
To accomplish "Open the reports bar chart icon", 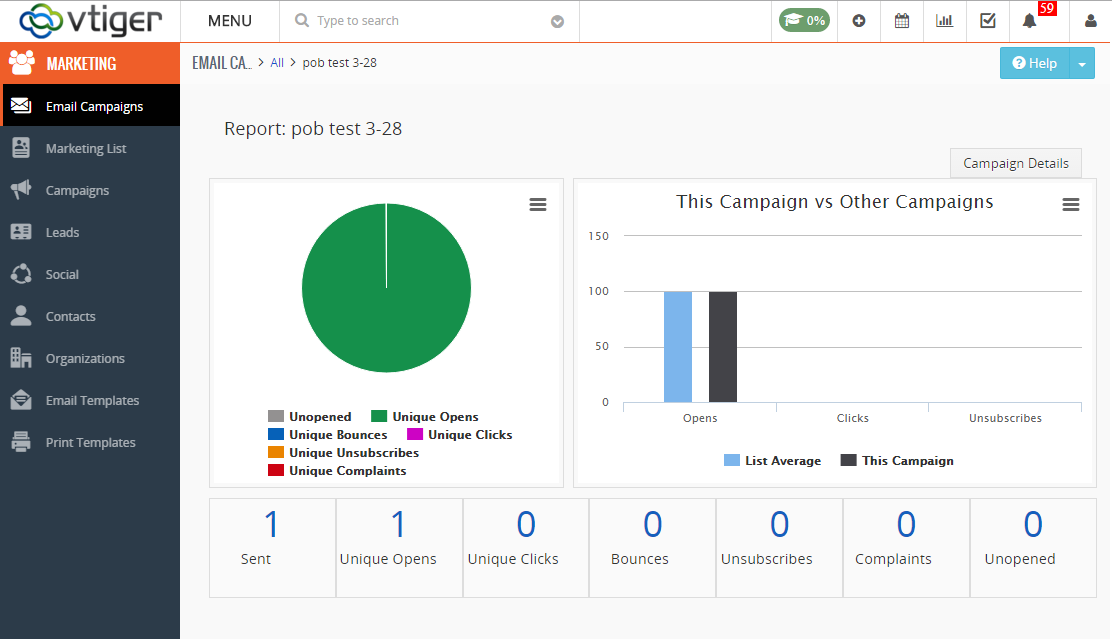I will 945,21.
